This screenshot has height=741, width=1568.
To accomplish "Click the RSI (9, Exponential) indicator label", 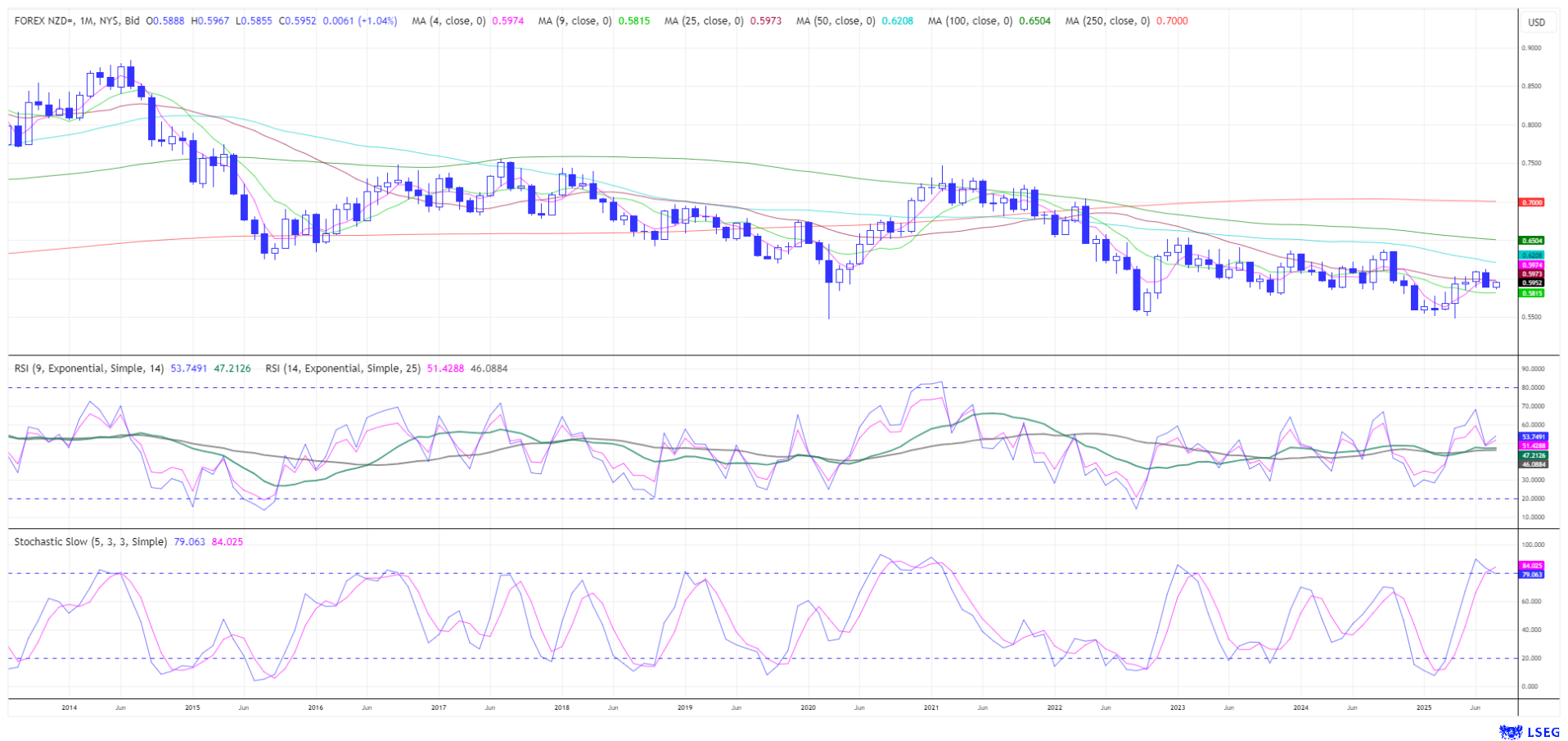I will 89,368.
